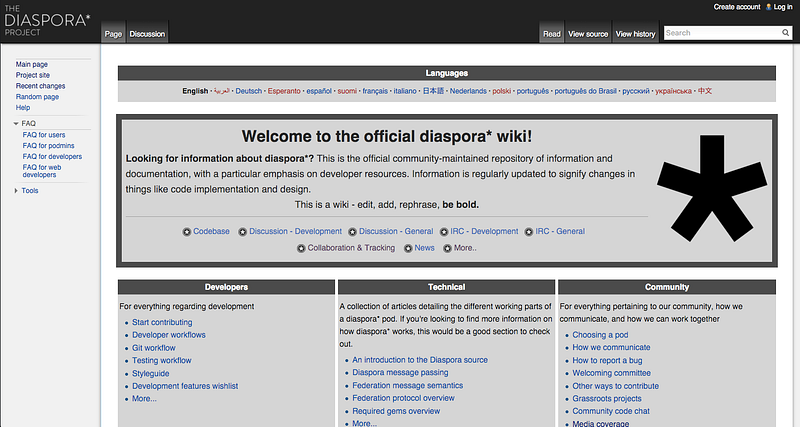Select the Read tab
This screenshot has width=800, height=427.
tap(552, 34)
